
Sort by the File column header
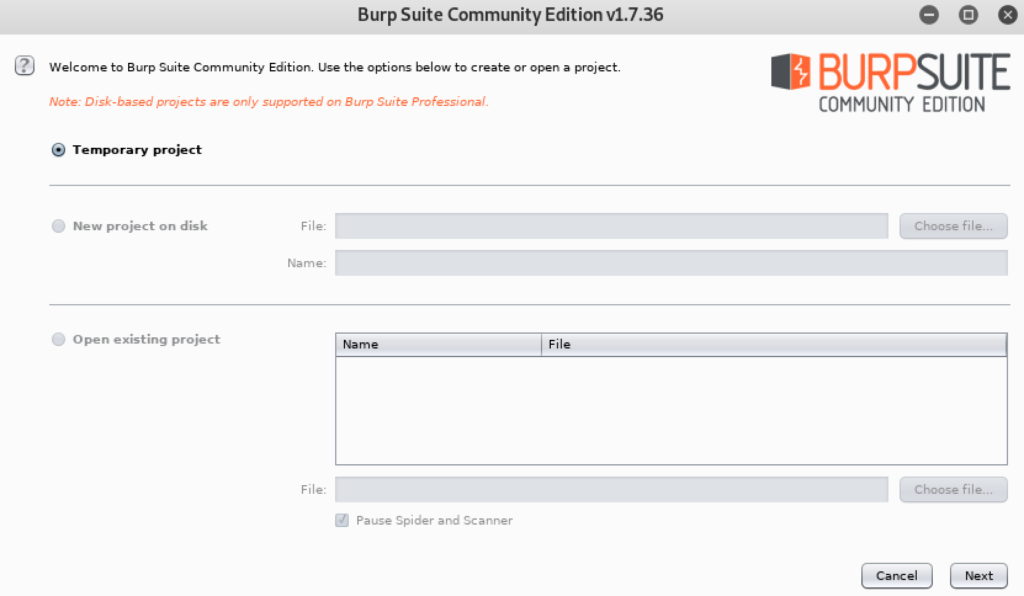point(774,345)
